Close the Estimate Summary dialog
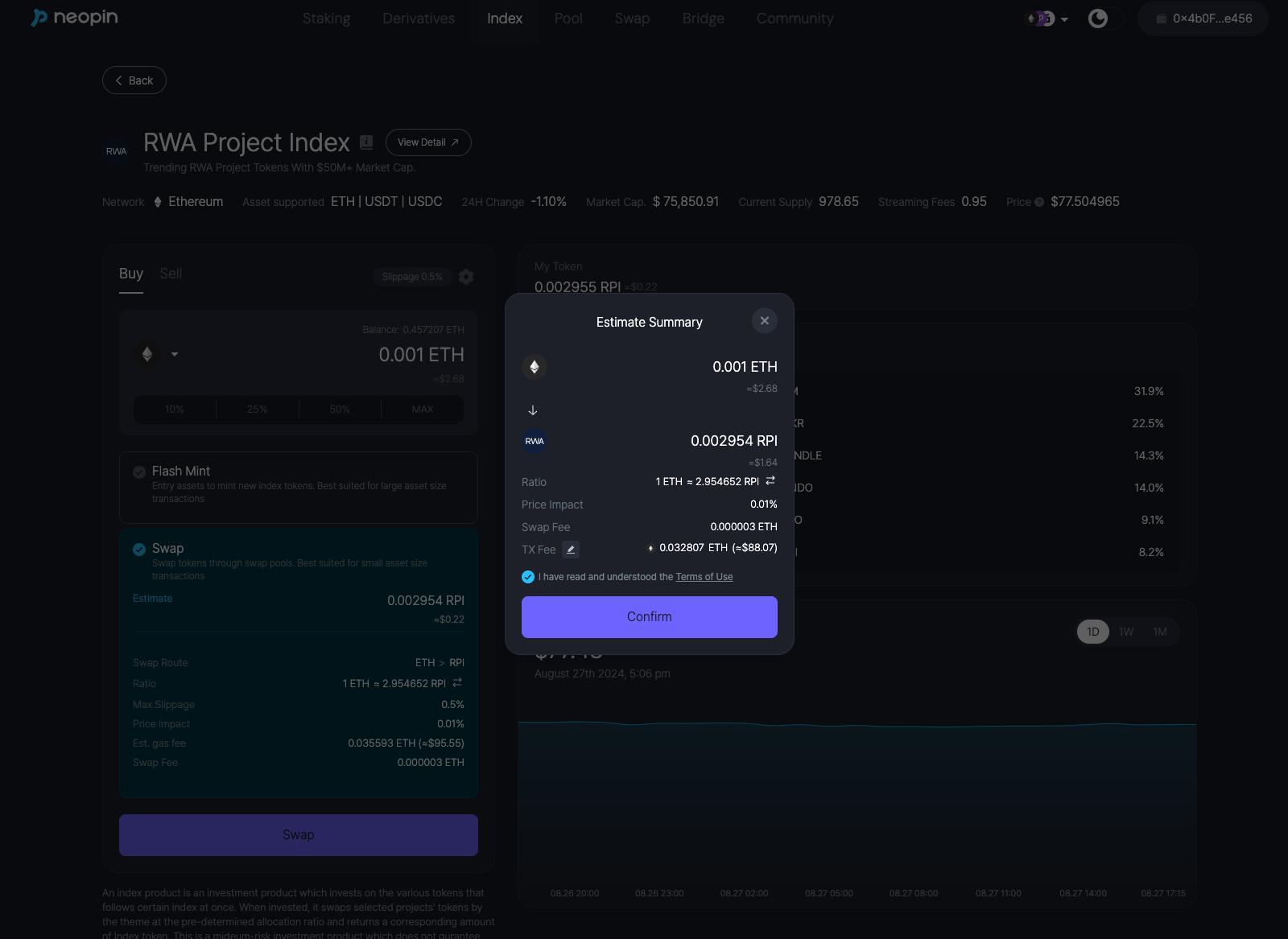 coord(764,321)
